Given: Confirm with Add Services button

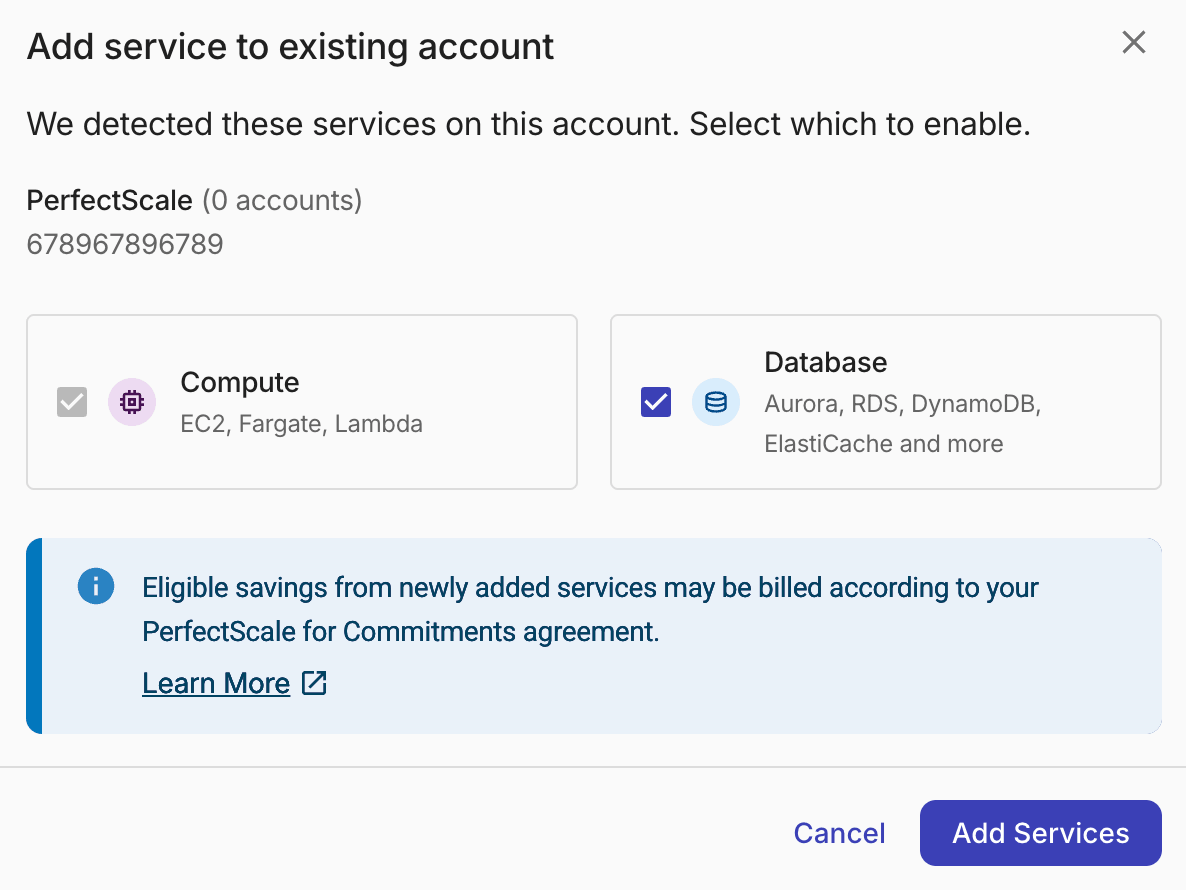Looking at the screenshot, I should click(x=1040, y=833).
